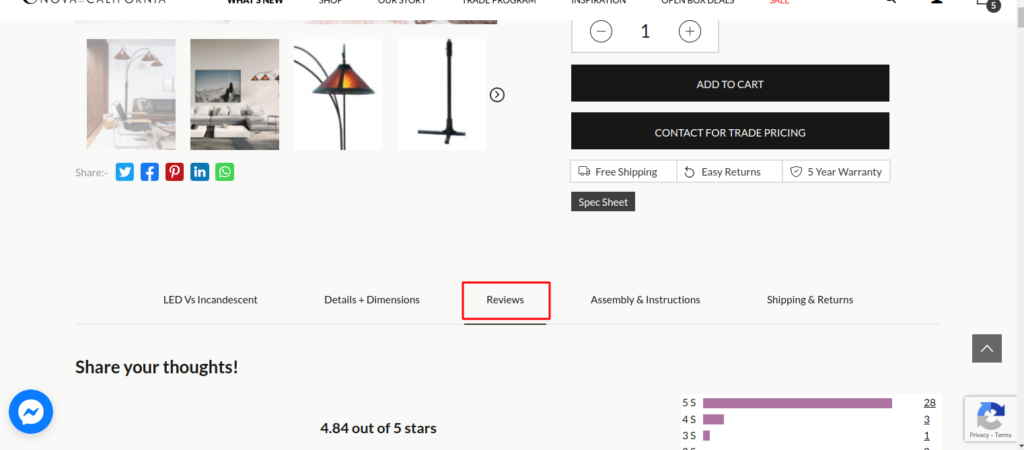Viewport: 1024px width, 450px height.
Task: Click the quantity number field
Action: pos(645,31)
